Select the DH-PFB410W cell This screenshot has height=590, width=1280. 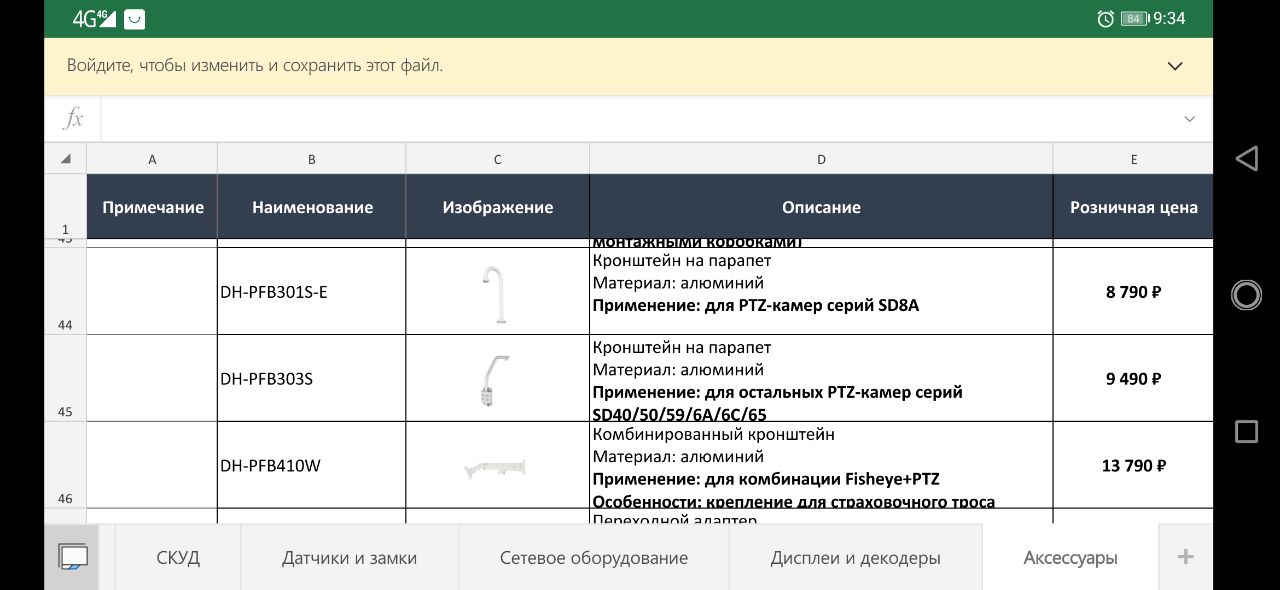coord(311,465)
